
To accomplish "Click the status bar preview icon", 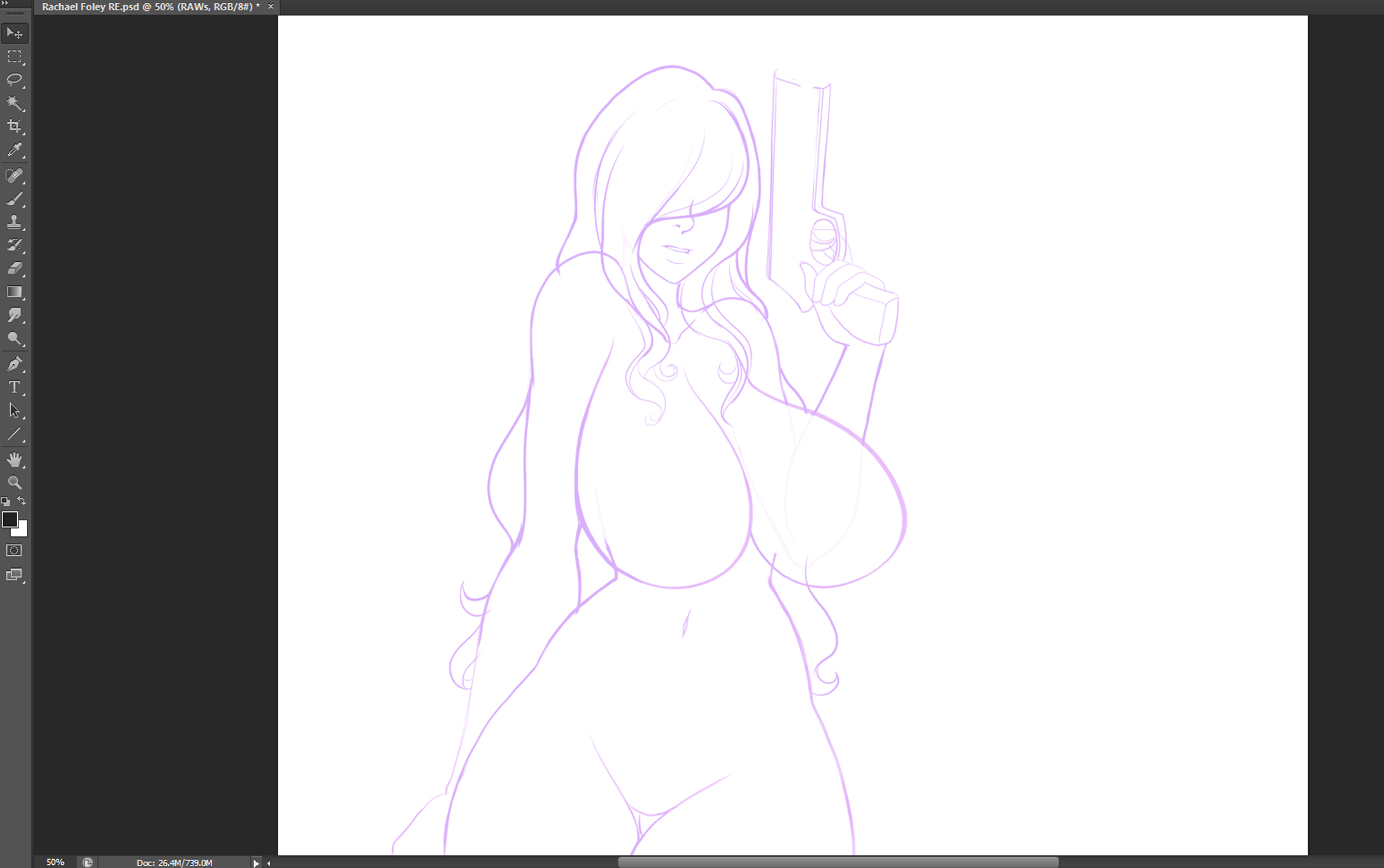I will point(88,862).
